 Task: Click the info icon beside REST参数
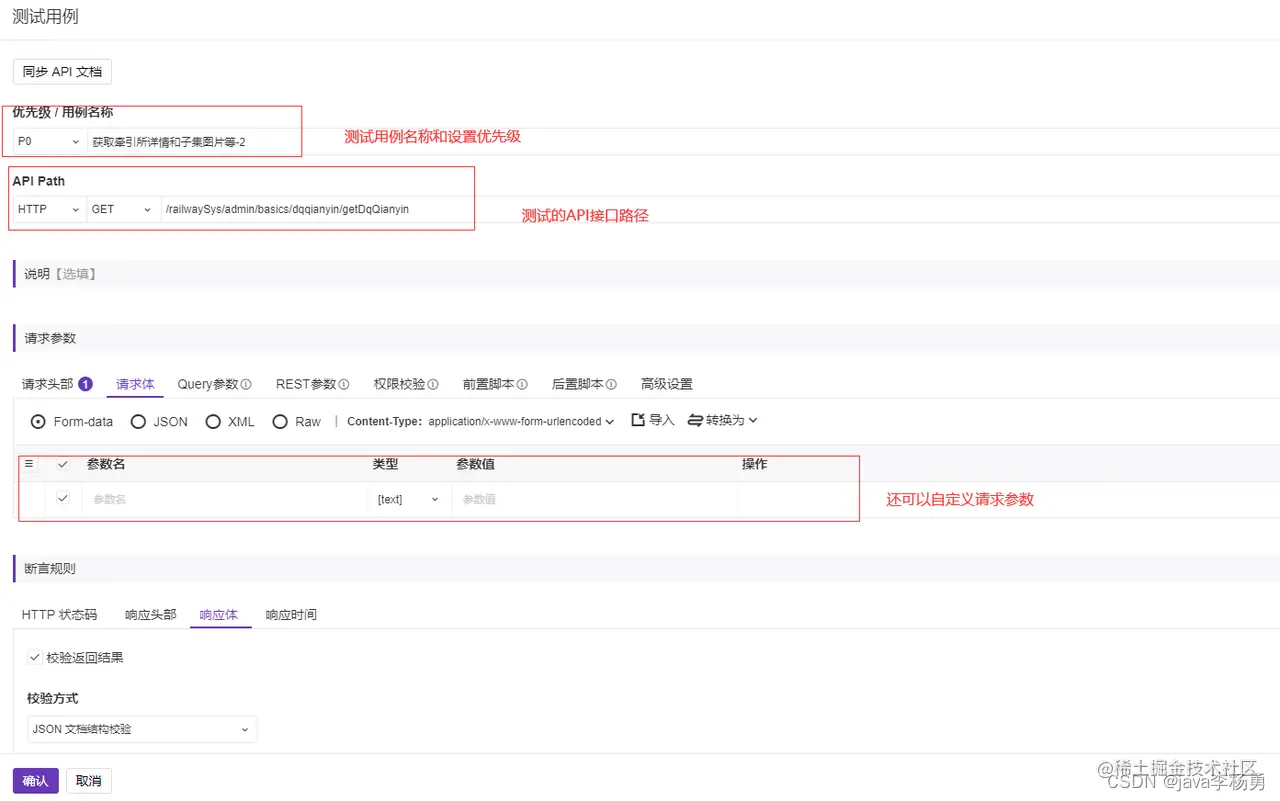(343, 384)
